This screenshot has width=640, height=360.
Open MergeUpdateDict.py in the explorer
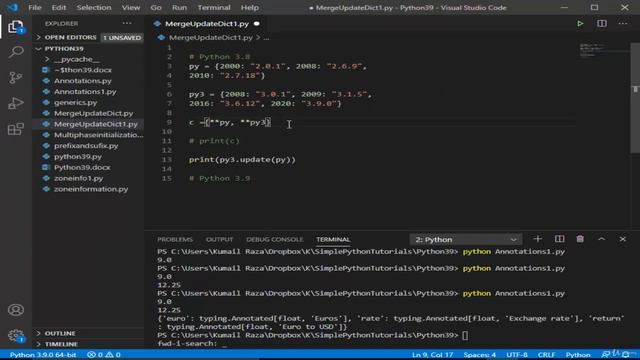click(93, 113)
